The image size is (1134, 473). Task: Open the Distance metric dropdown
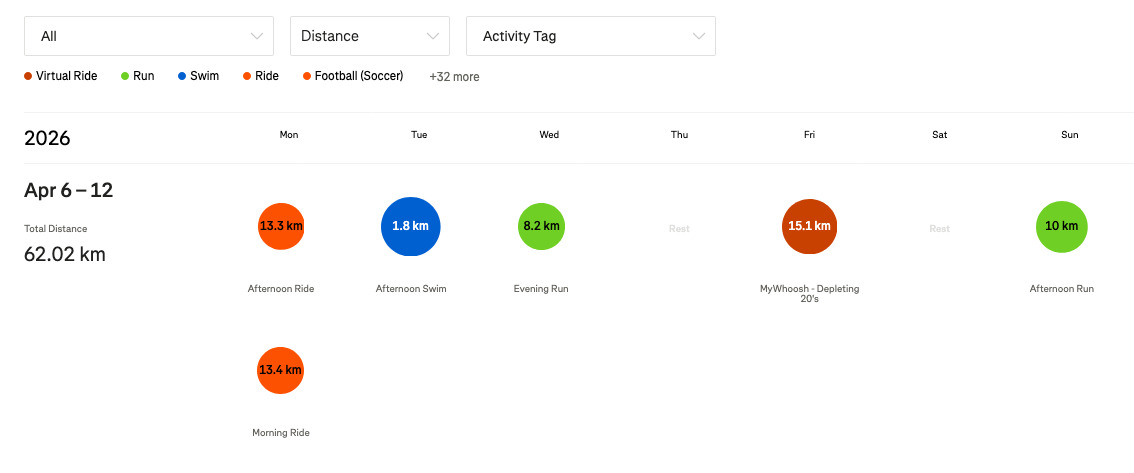point(369,36)
